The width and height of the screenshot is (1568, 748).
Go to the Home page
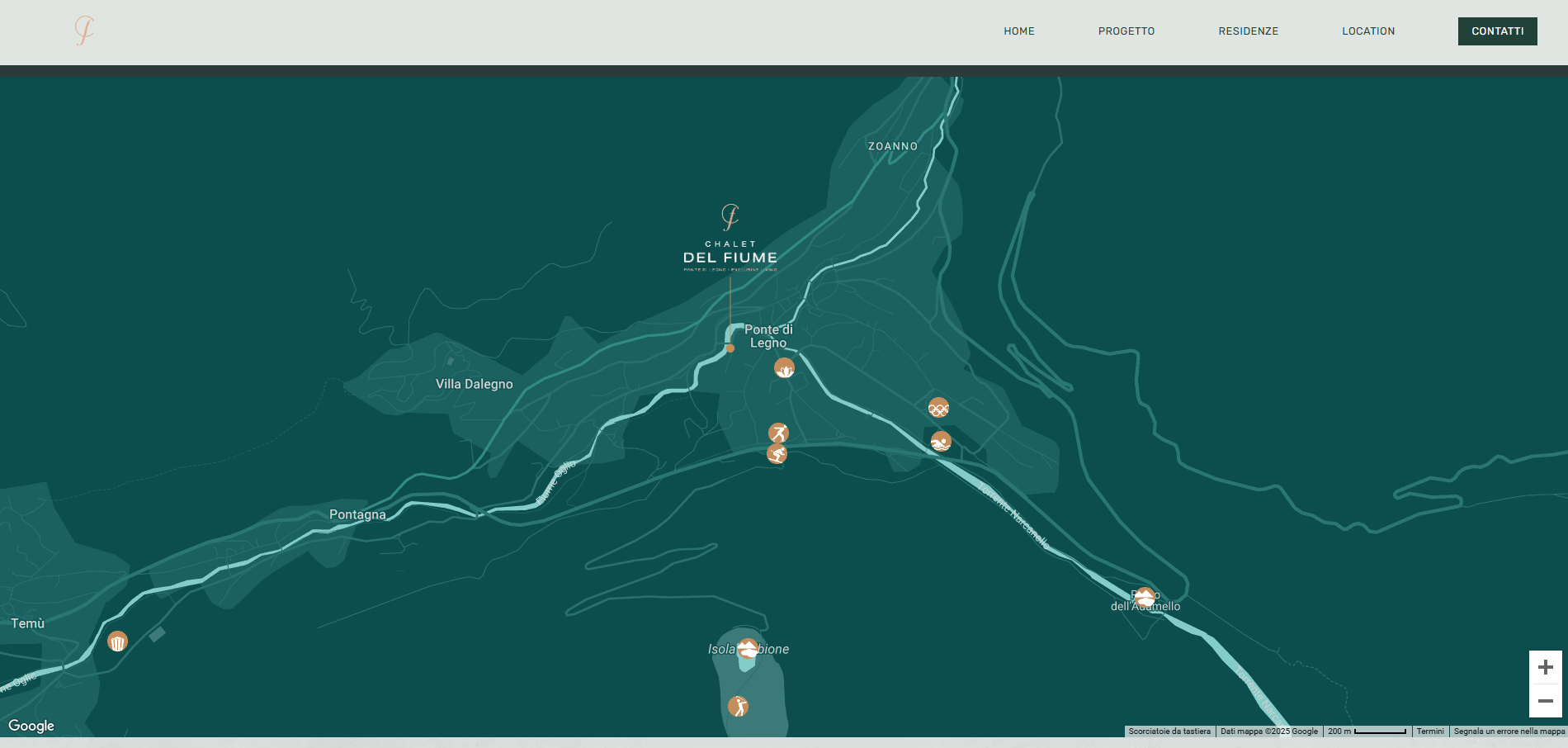click(1019, 31)
